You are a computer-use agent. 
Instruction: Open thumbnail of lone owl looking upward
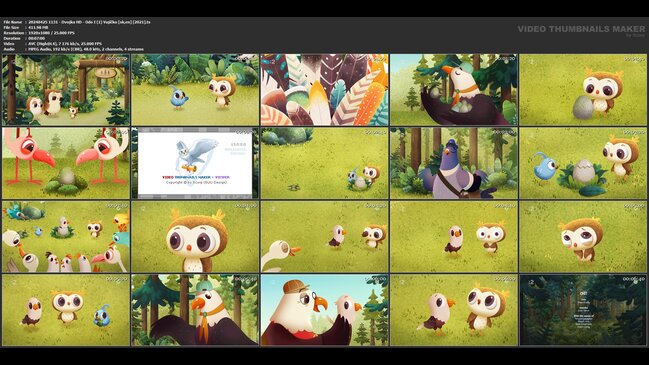583,237
